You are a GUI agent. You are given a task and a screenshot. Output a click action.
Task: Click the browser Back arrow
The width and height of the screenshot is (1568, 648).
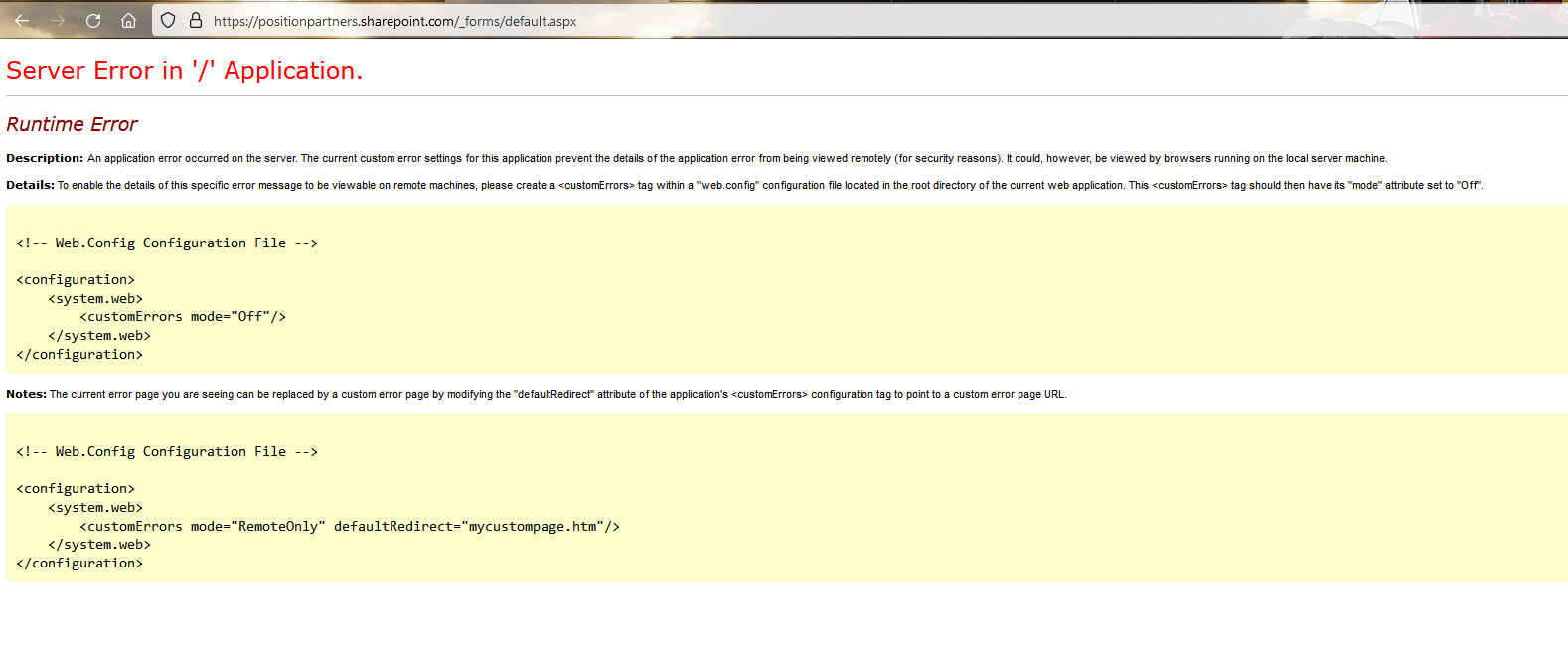[22, 20]
